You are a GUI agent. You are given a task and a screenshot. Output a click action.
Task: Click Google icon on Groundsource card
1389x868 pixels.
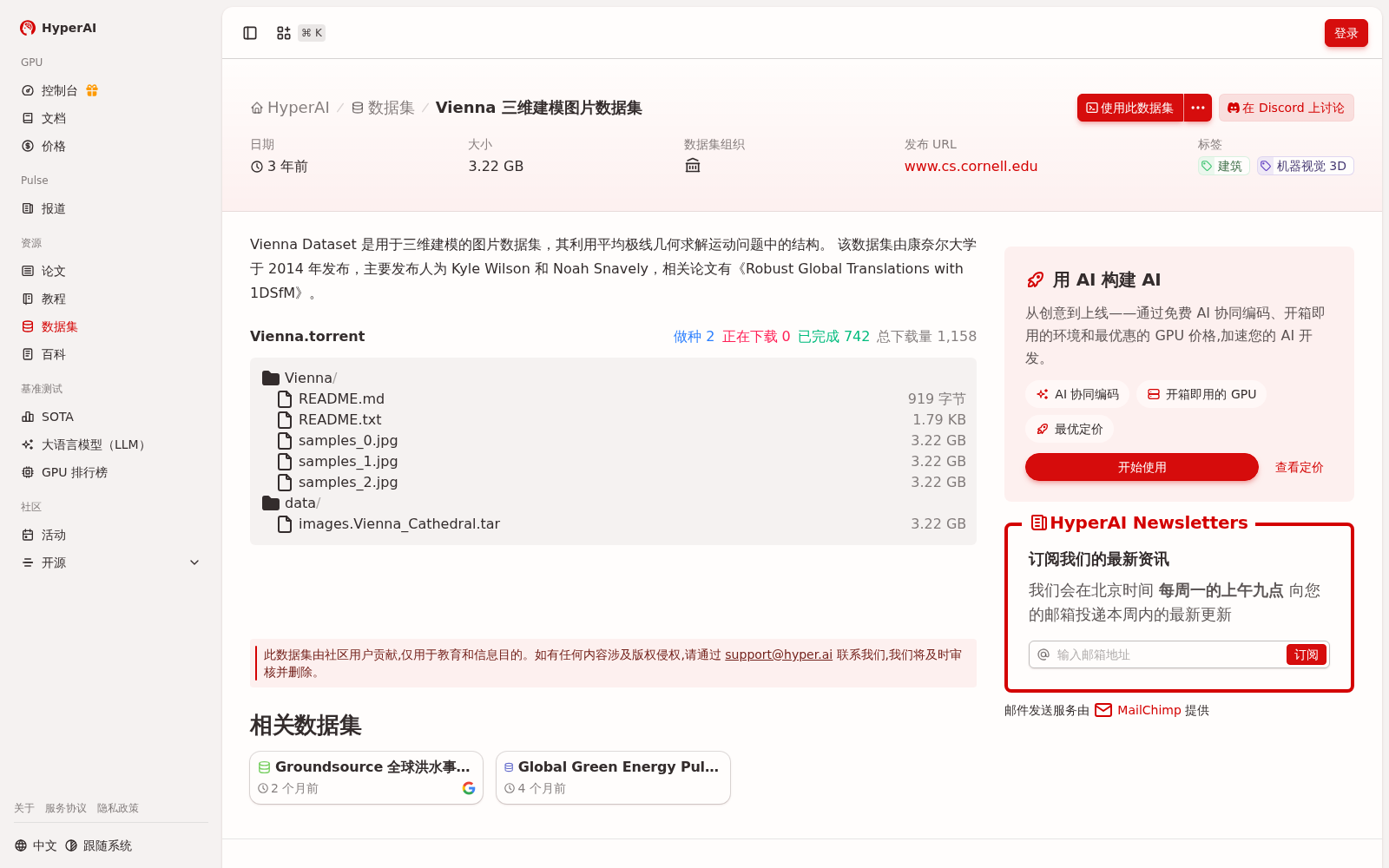[x=469, y=788]
